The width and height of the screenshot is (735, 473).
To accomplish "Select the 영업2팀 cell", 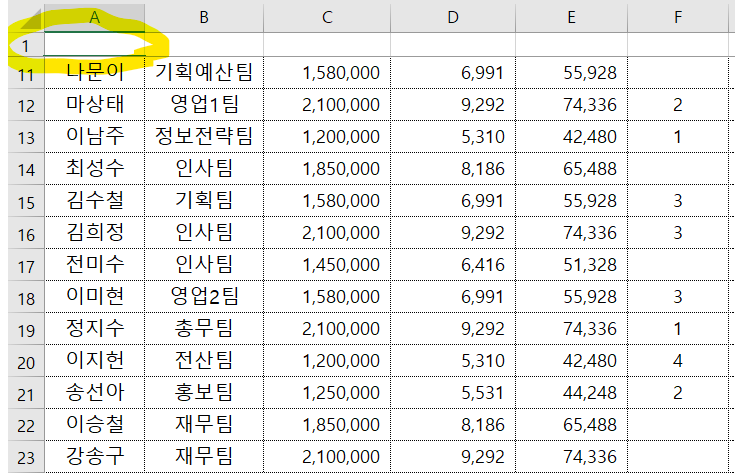I will tap(204, 296).
